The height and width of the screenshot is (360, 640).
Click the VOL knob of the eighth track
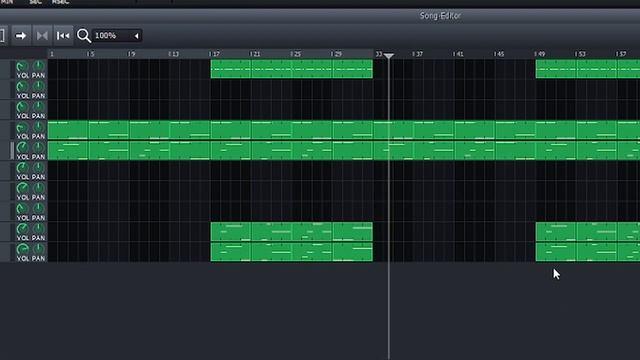coord(22,209)
